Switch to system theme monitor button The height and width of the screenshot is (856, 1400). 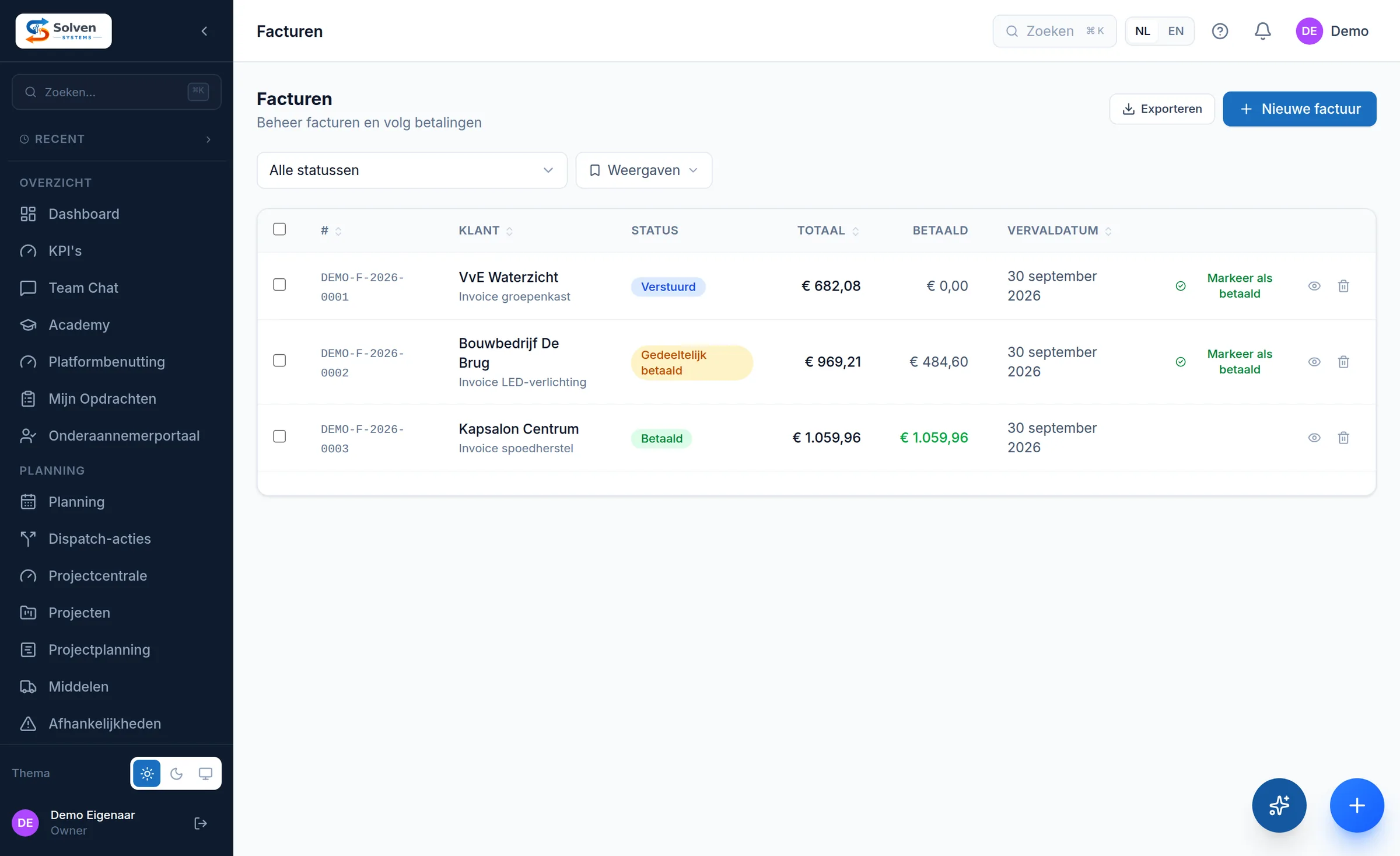click(205, 773)
